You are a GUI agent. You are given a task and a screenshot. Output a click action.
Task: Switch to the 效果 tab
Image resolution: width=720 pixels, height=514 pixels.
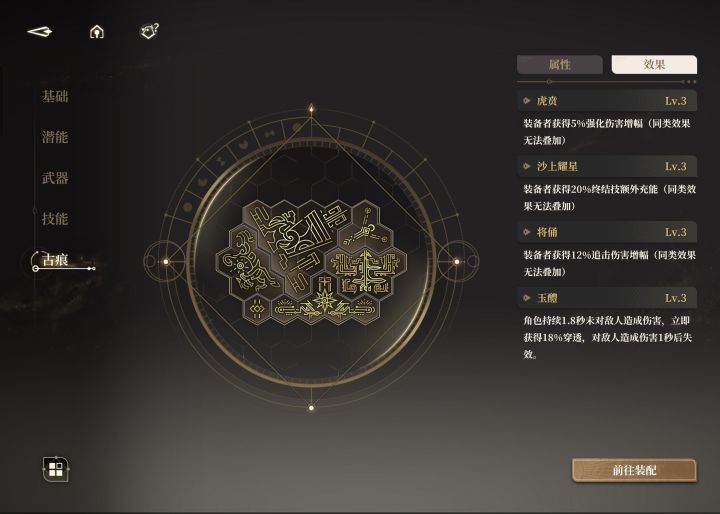[654, 65]
